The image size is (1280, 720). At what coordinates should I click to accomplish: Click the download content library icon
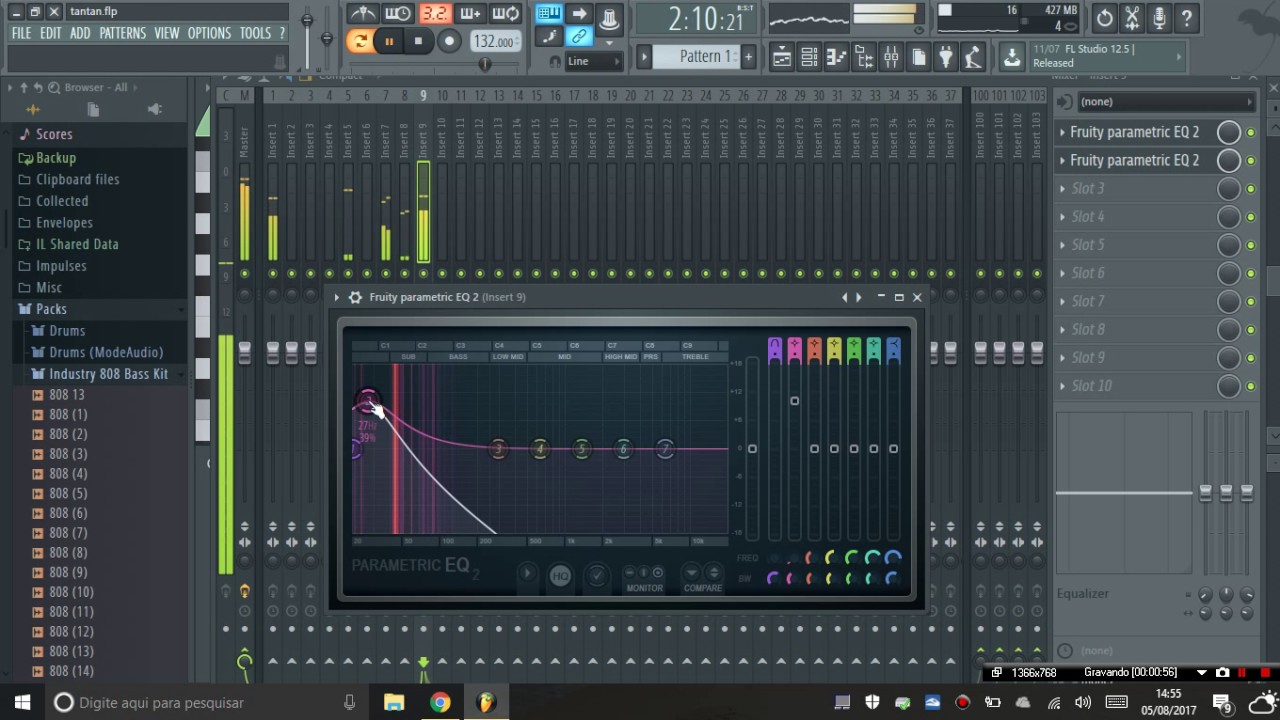coord(1012,57)
